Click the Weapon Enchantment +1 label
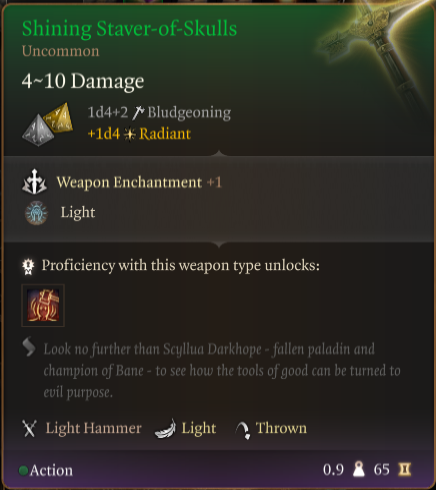Viewport: 436px width, 490px height. (x=139, y=182)
